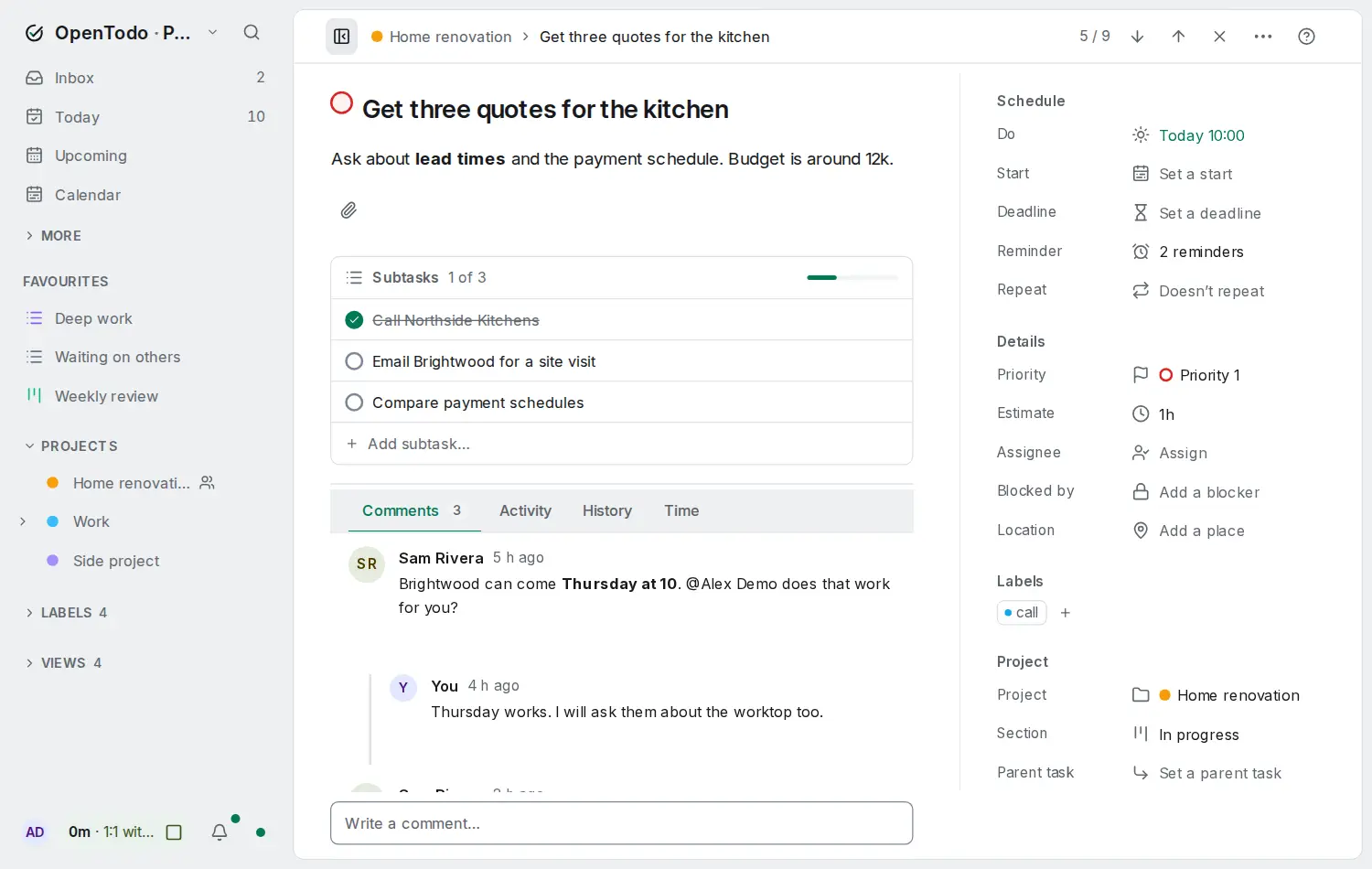
Task: Click the timer stop square icon
Action: click(x=174, y=832)
